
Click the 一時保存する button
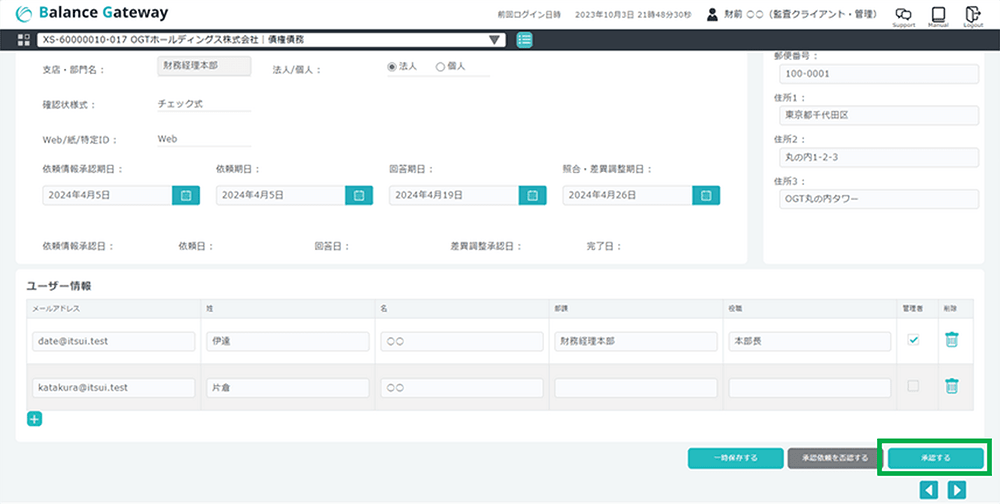coord(735,458)
